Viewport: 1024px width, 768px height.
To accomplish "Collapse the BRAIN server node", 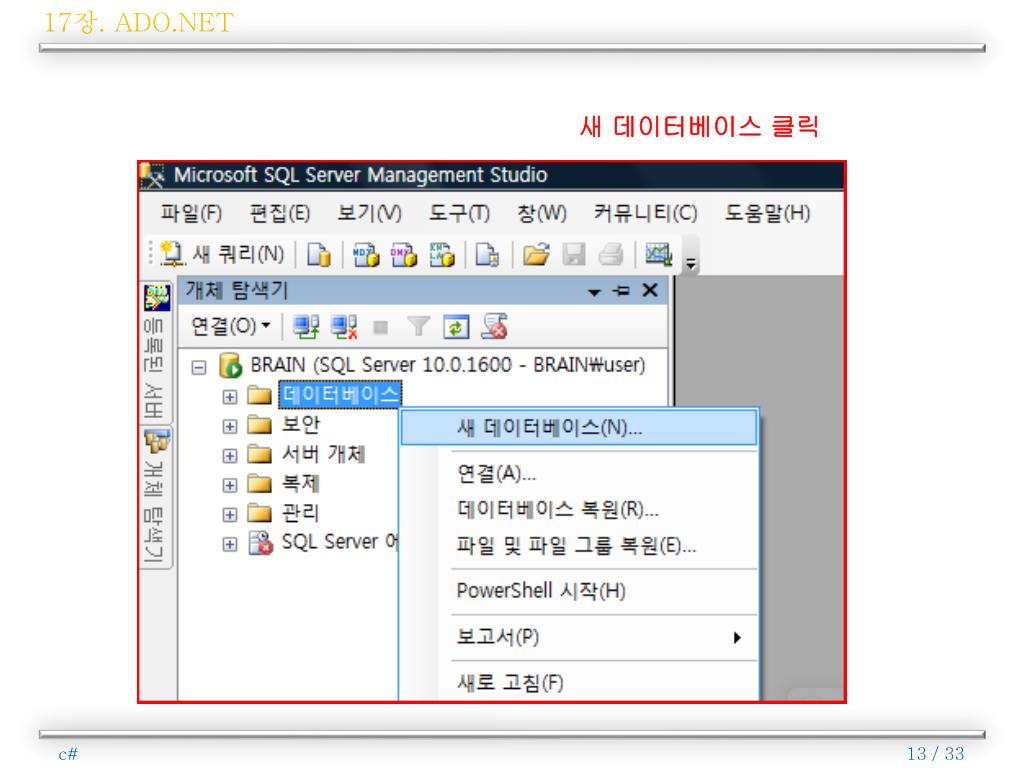I will [x=199, y=368].
